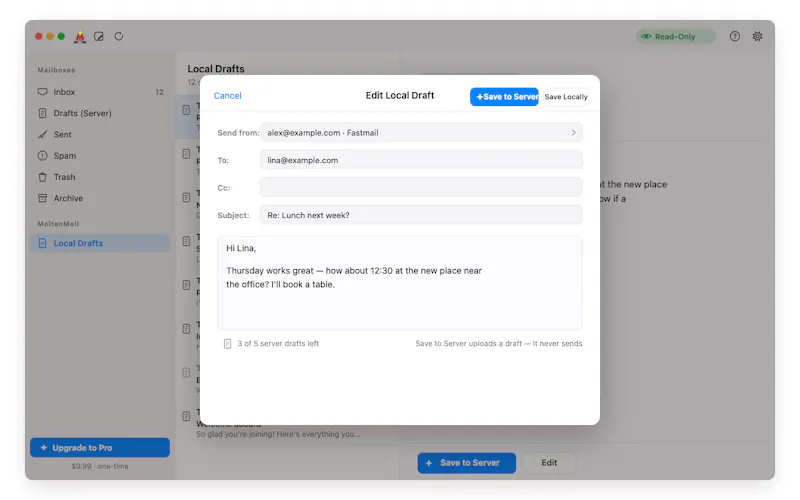Click the Subject field
Viewport: 800px width, 500px height.
[421, 215]
